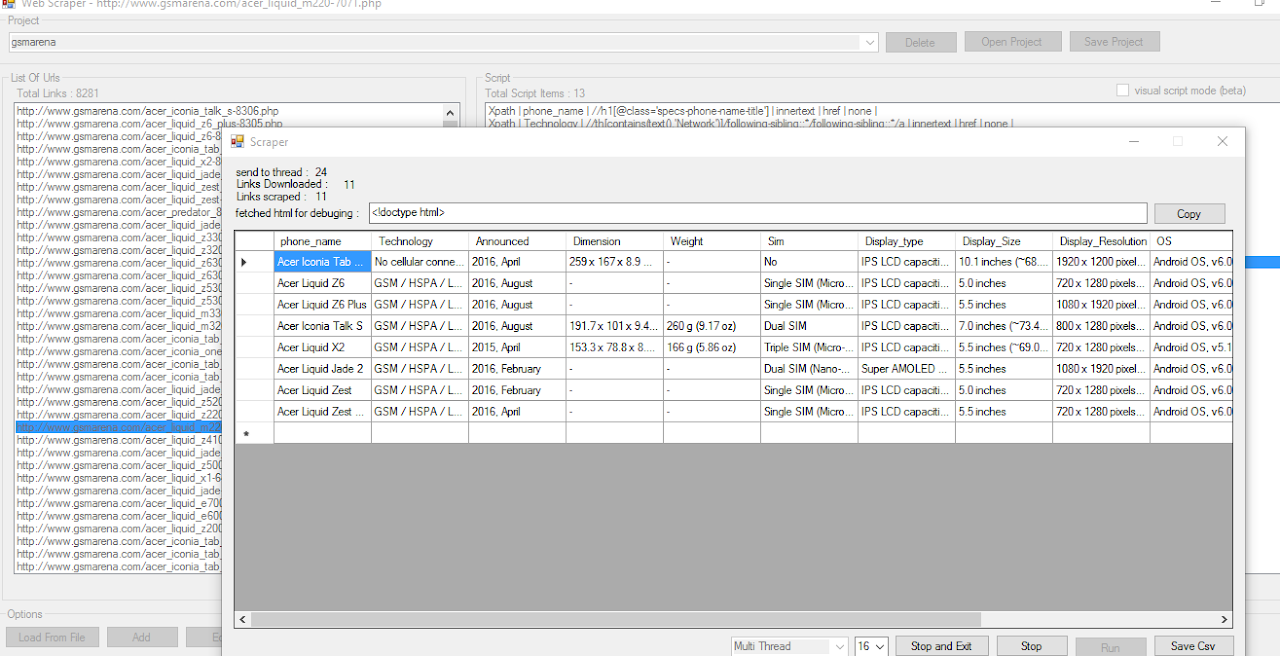Click the fetched html debugging text field
1280x656 pixels.
[757, 213]
